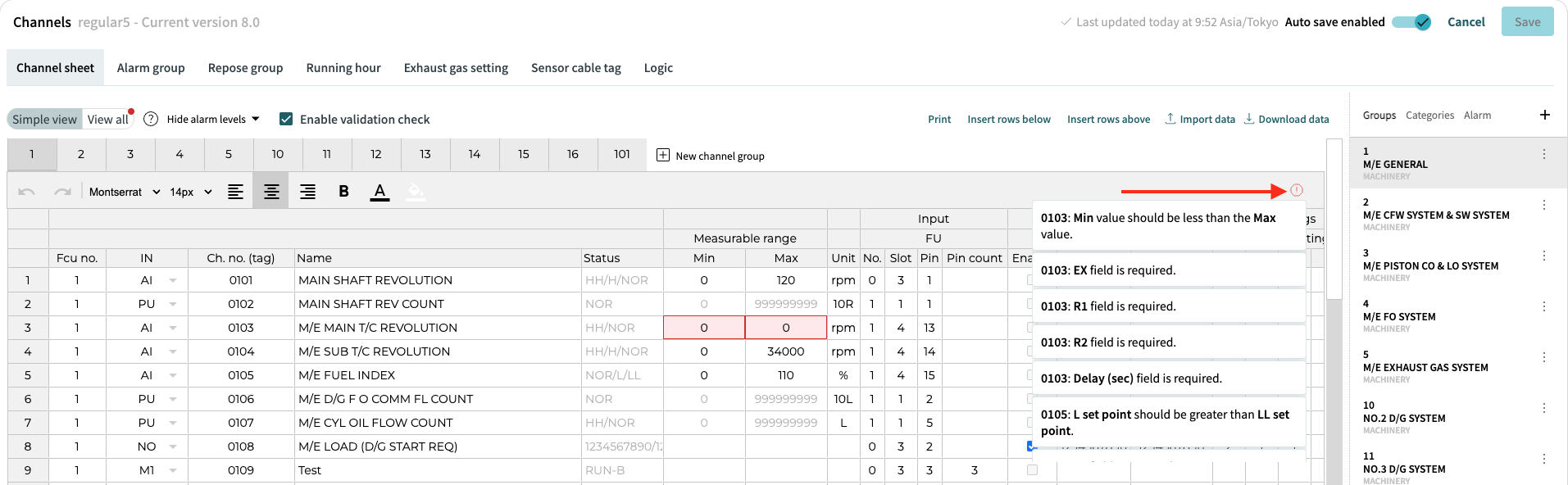Open IN type dropdown for MAIN SHAFT REV COUNT
1568x485 pixels.
[x=173, y=304]
